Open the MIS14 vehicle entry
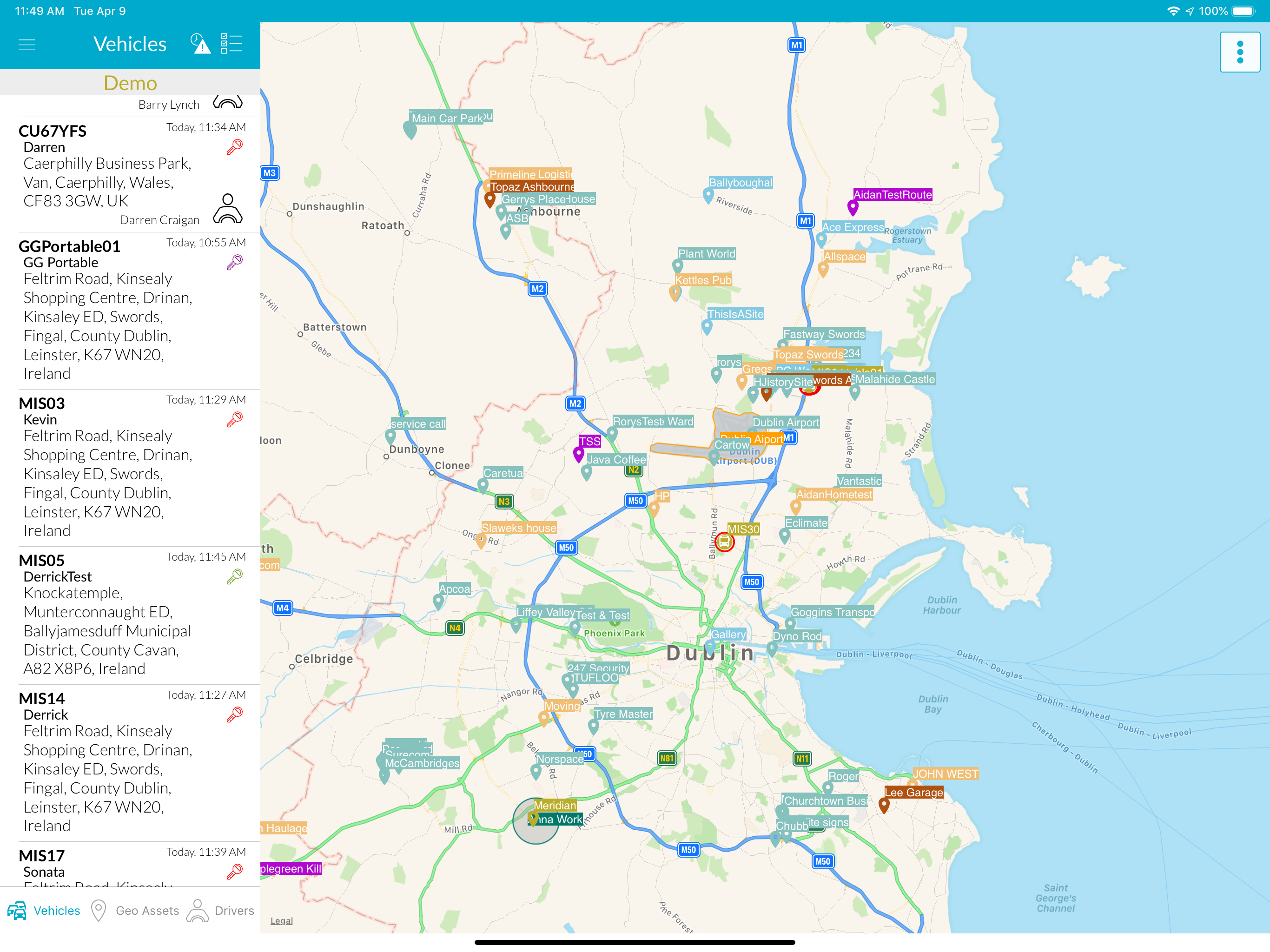 pos(130,762)
